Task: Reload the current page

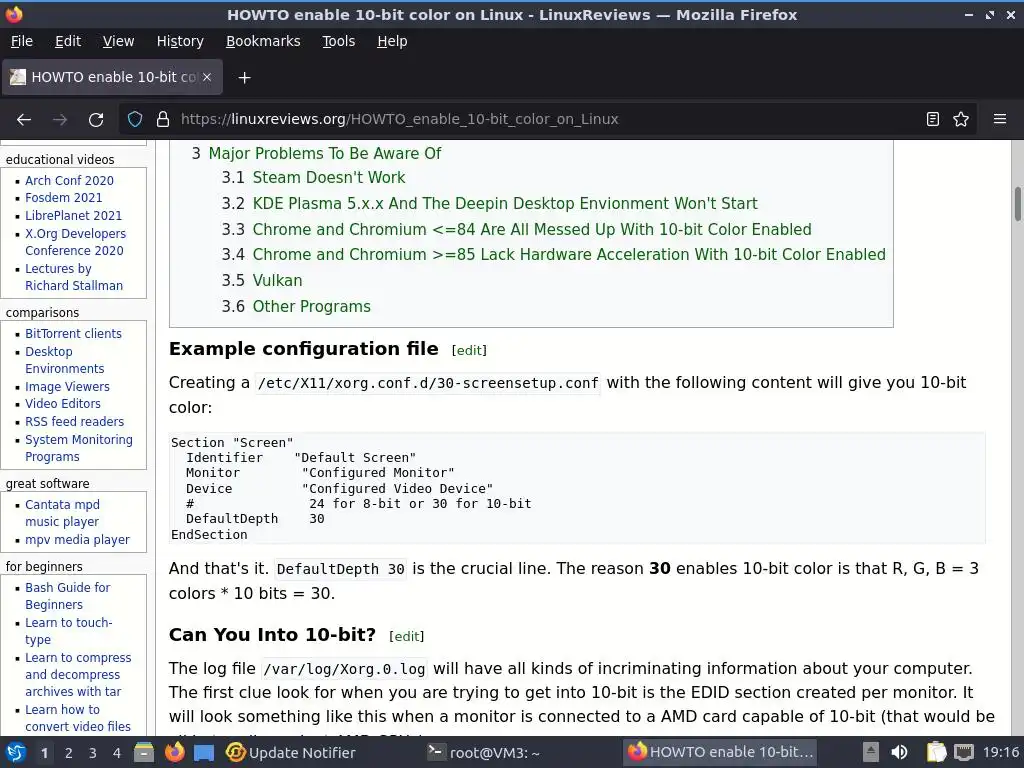Action: click(x=96, y=120)
